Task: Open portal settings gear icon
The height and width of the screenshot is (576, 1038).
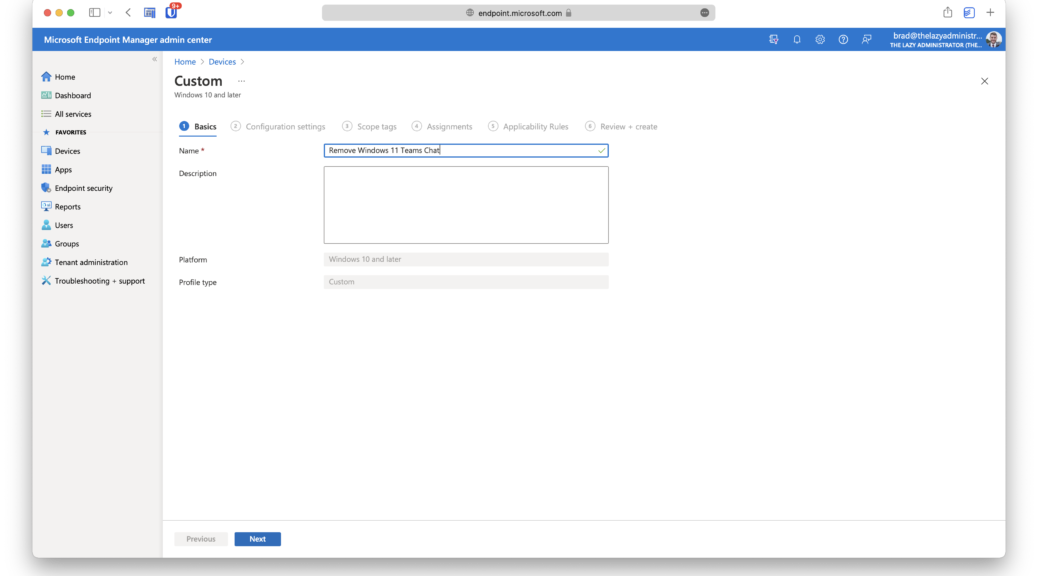Action: [820, 40]
